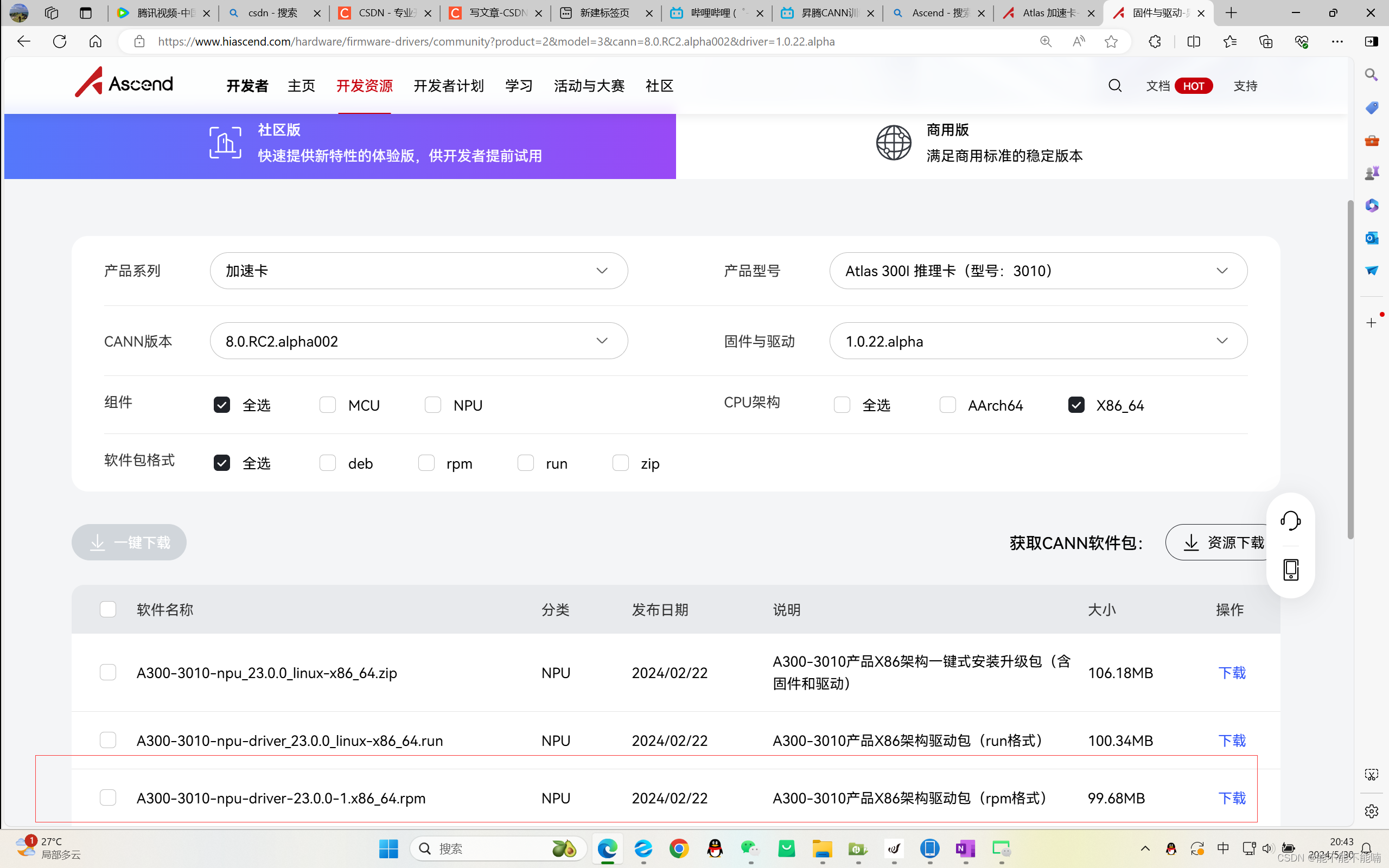
Task: Click the Ascend site search magnifier icon
Action: pos(1114,86)
